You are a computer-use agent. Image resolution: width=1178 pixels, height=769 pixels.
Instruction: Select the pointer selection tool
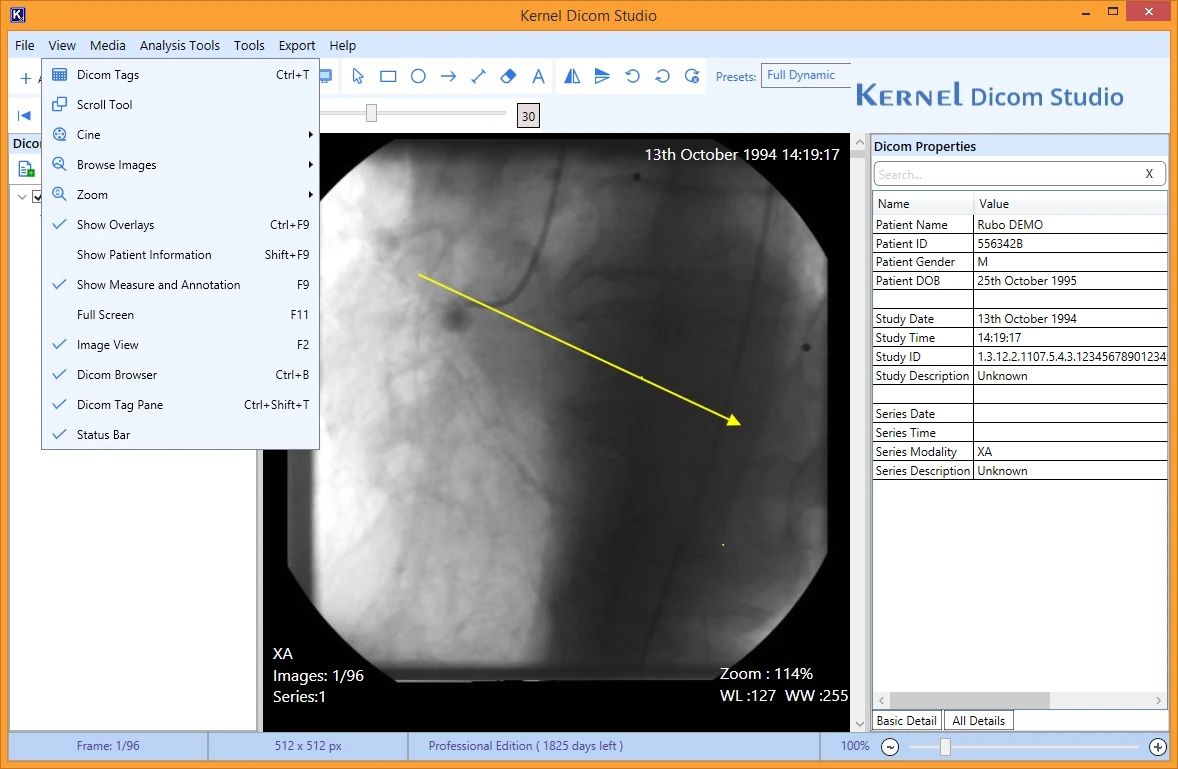point(358,76)
